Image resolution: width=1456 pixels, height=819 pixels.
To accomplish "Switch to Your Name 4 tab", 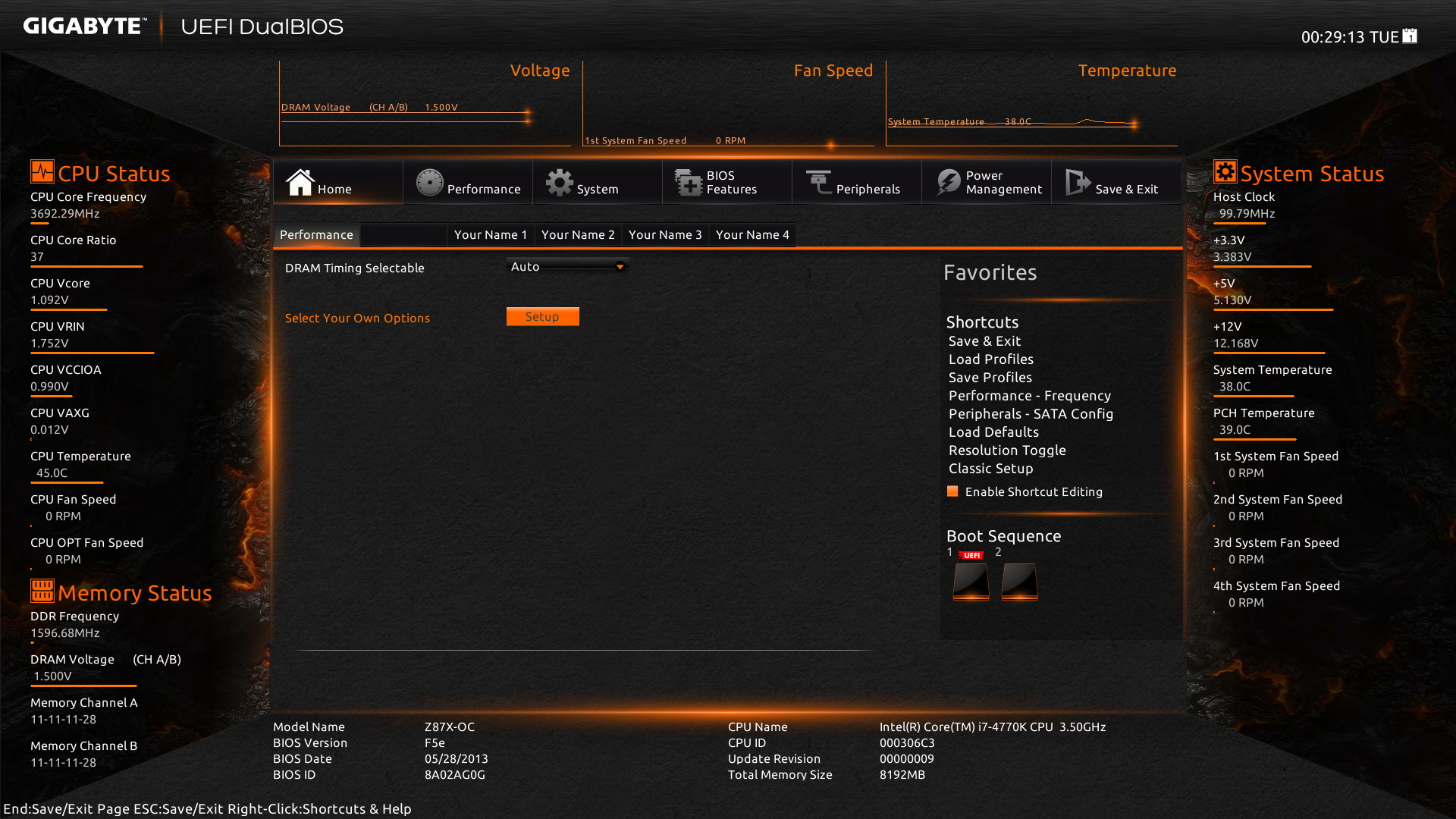I will [x=752, y=234].
